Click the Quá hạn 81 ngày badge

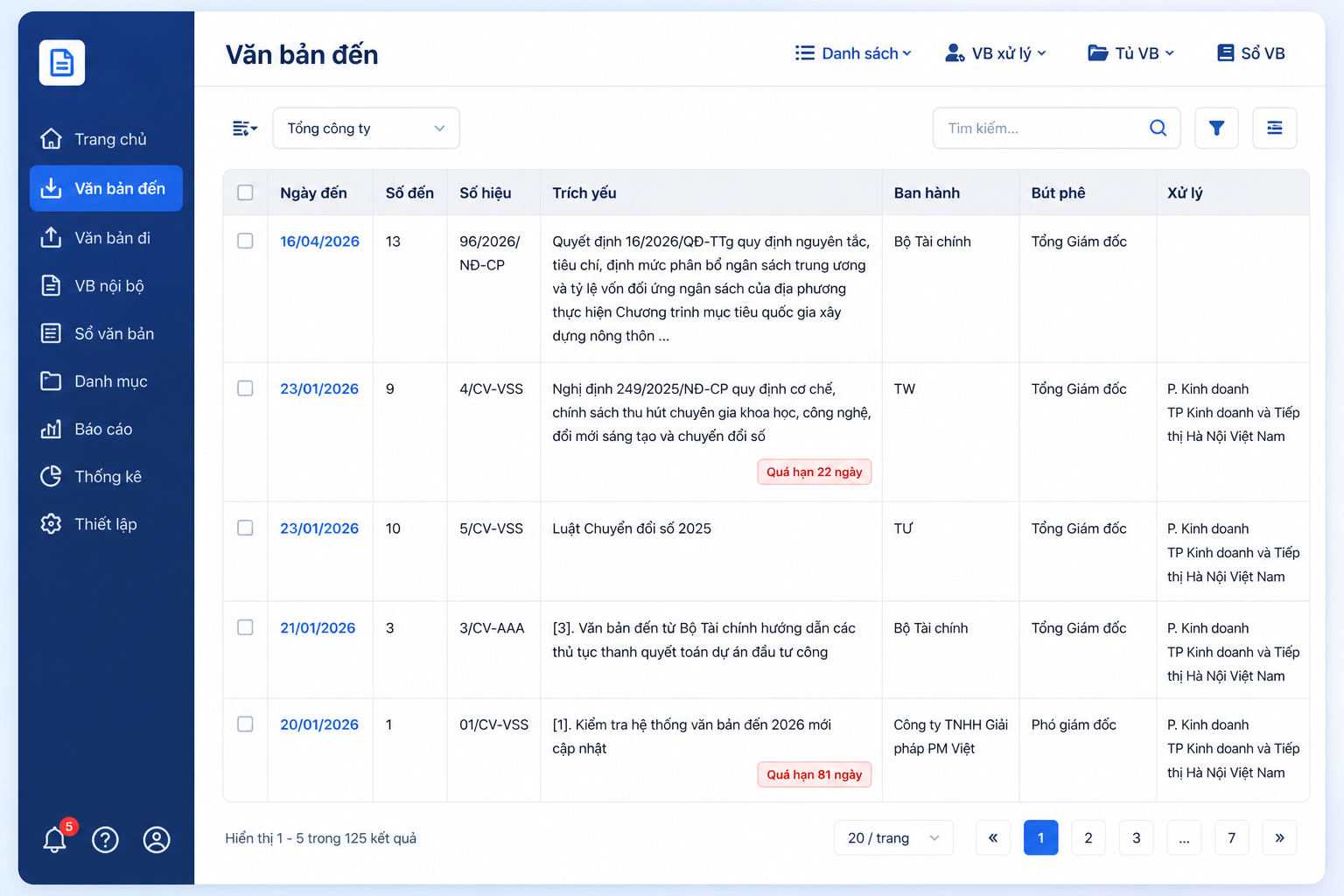coord(815,774)
